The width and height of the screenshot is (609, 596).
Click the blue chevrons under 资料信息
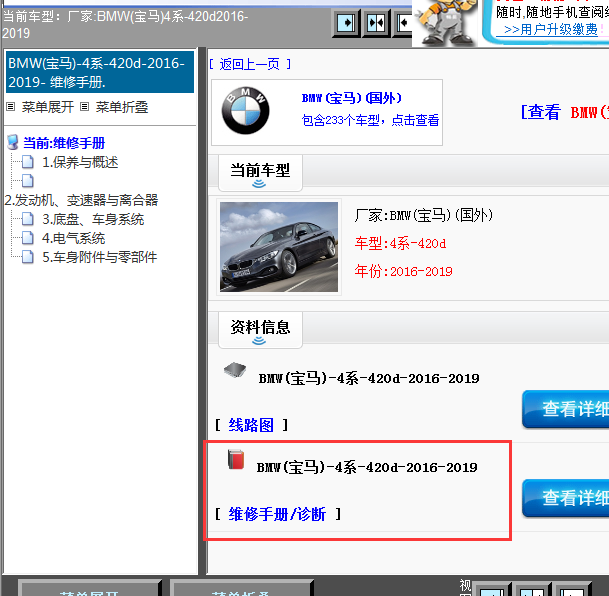point(259,341)
